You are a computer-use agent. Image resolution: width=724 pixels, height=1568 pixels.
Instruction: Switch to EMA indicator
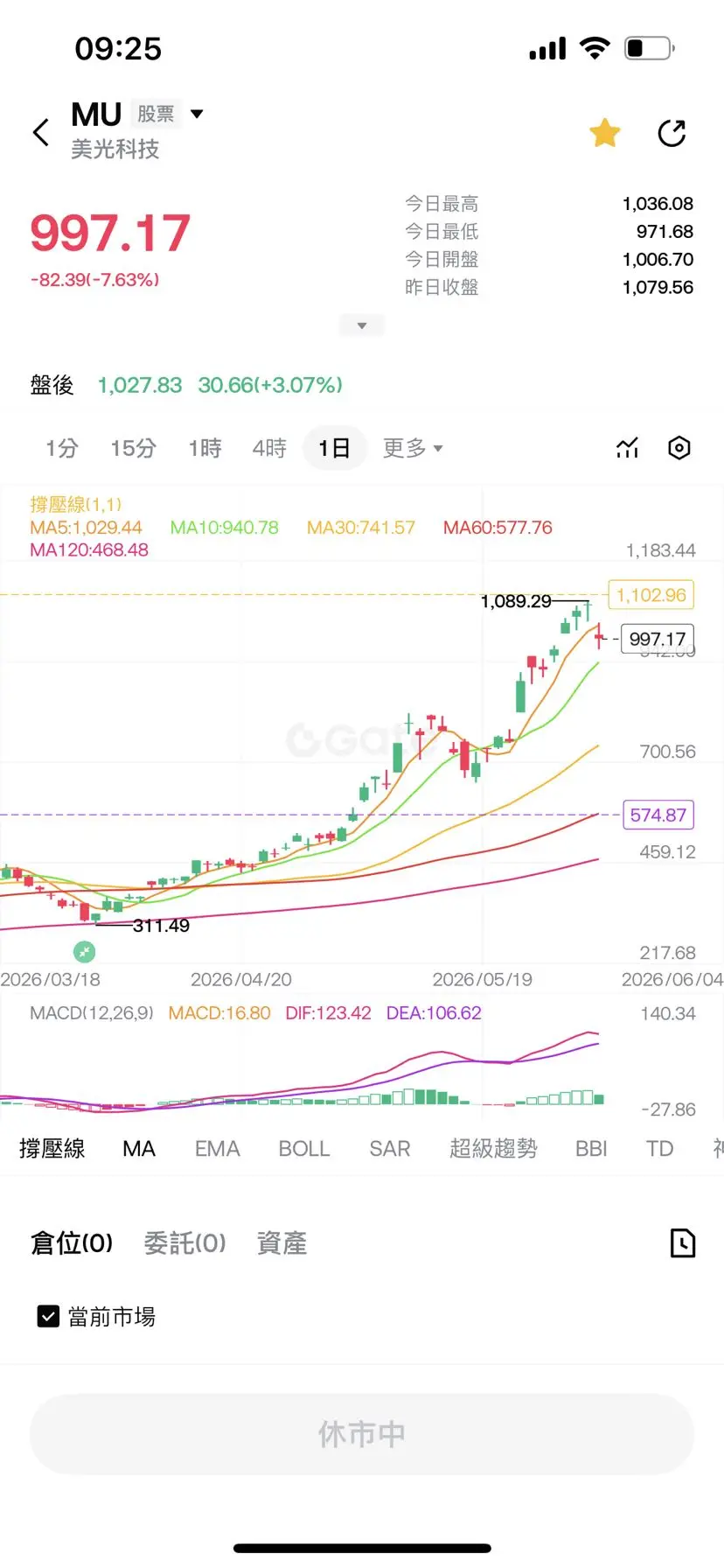[217, 1148]
